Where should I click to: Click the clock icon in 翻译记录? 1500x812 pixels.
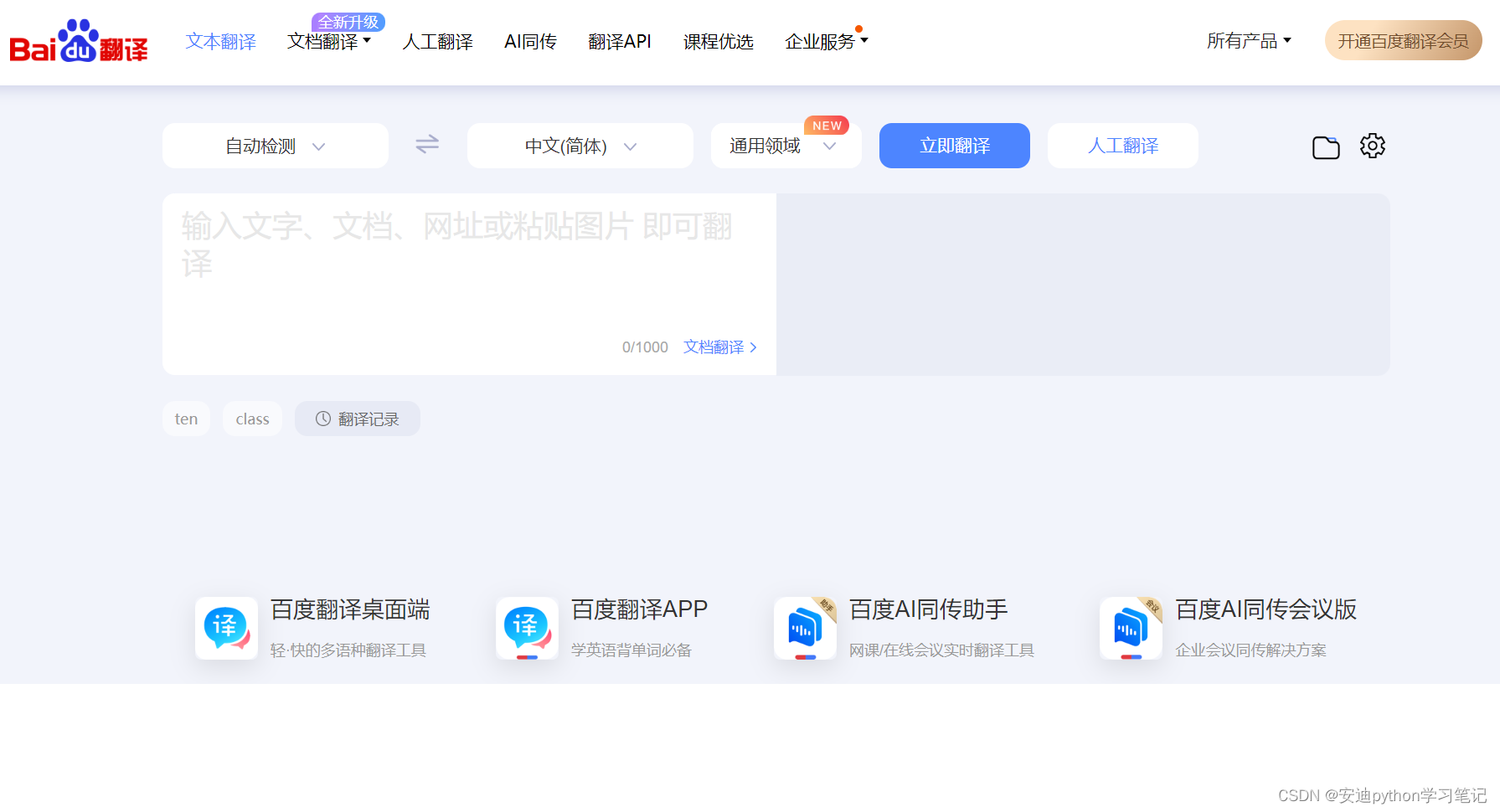click(x=323, y=419)
